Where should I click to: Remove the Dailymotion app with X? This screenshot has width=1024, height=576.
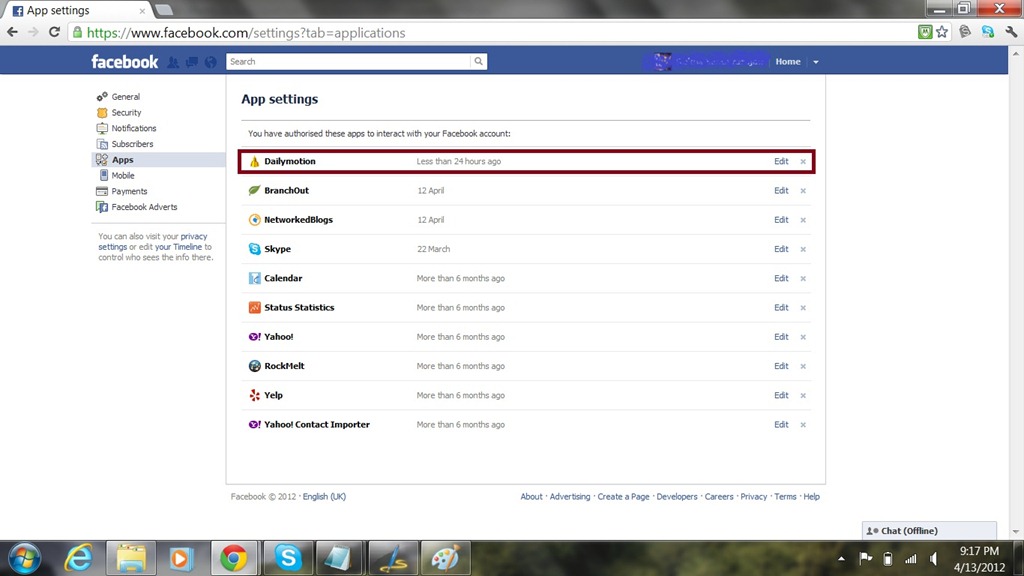tap(803, 162)
